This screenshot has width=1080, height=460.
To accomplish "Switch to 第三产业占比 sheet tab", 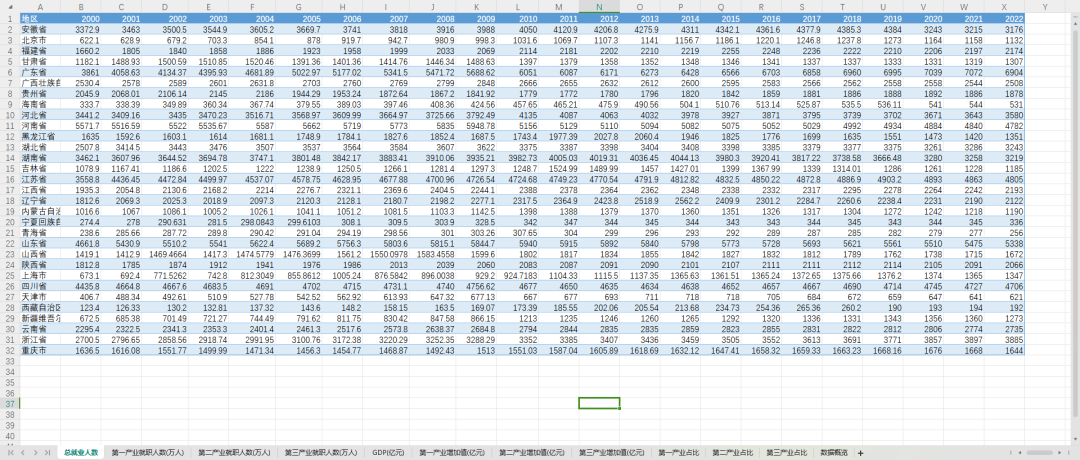I will (x=786, y=452).
